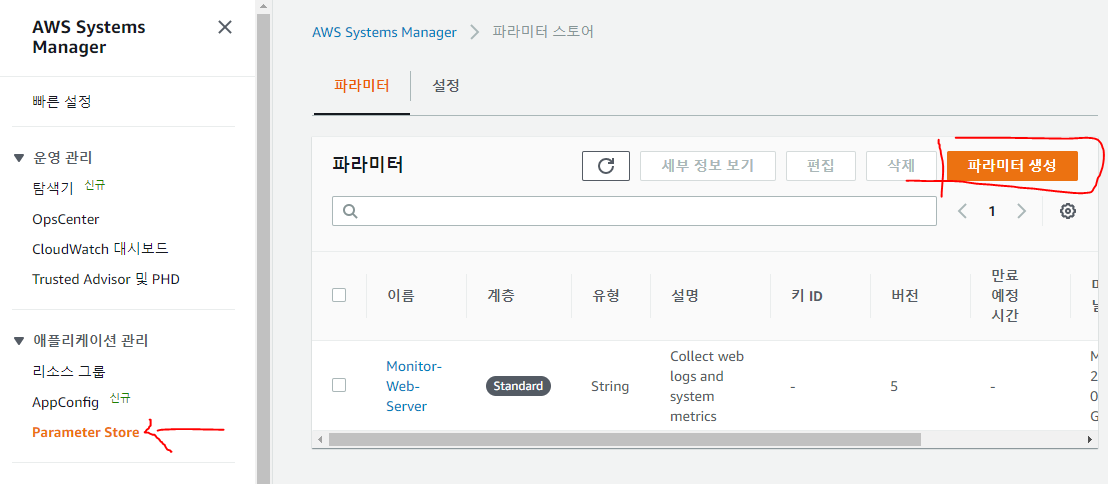
Task: Sort by 계층 column header
Action: click(501, 295)
